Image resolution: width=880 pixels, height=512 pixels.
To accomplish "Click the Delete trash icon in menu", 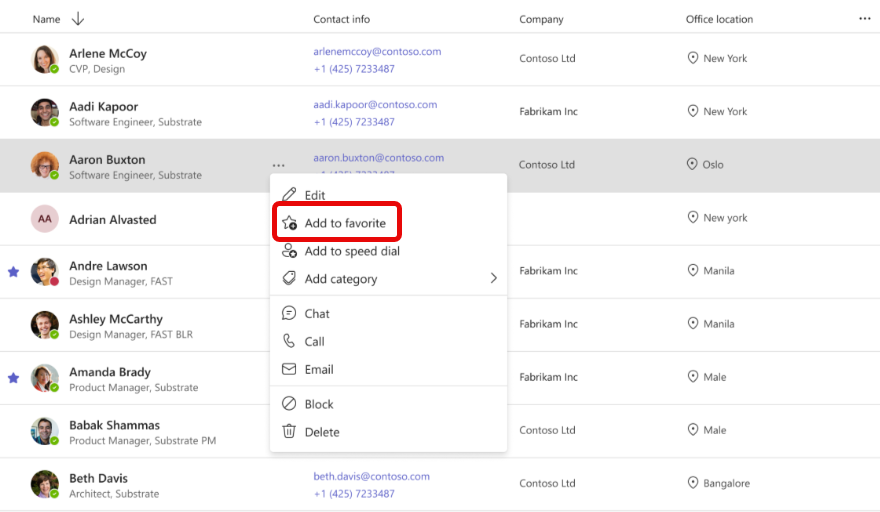I will [289, 432].
